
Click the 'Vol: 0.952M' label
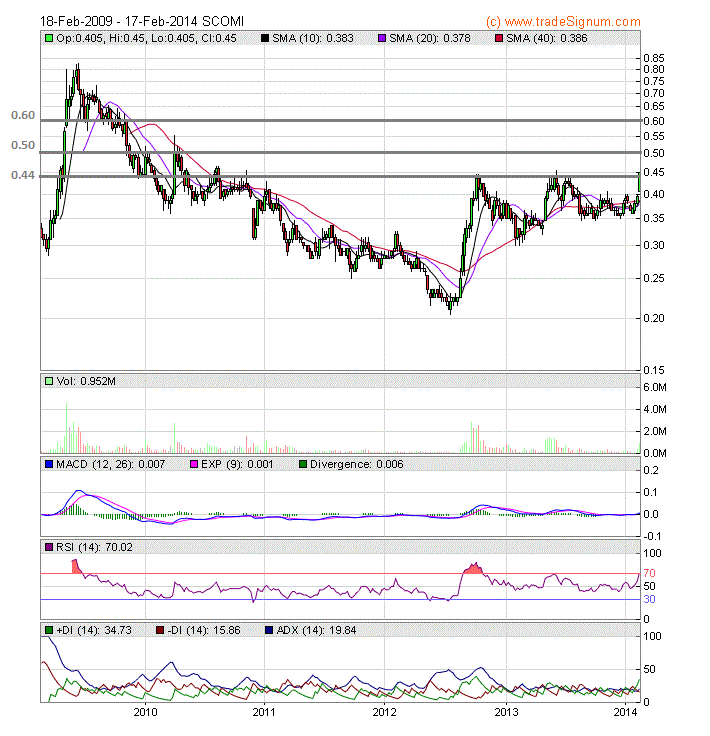86,381
